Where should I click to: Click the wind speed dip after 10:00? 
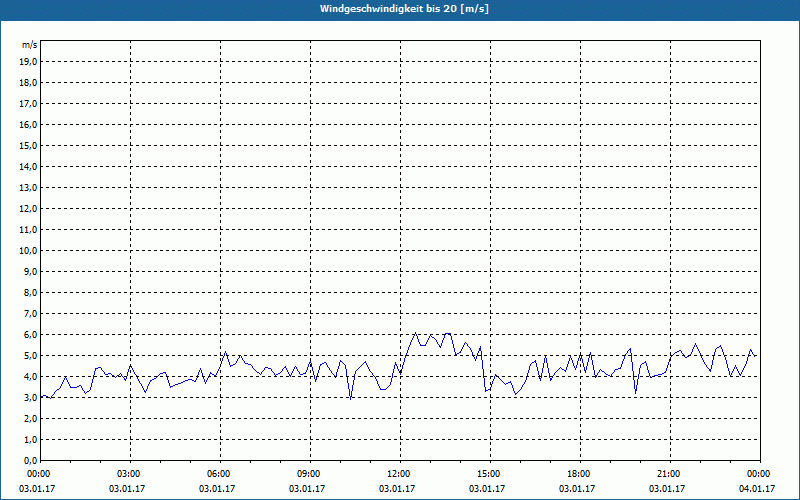[x=351, y=398]
